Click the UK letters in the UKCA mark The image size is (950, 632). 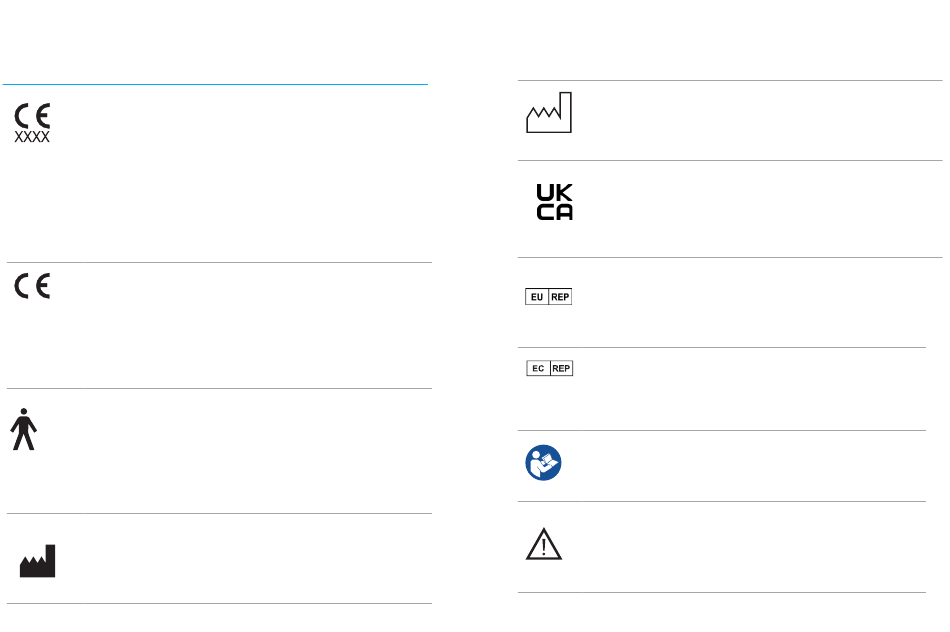(554, 193)
